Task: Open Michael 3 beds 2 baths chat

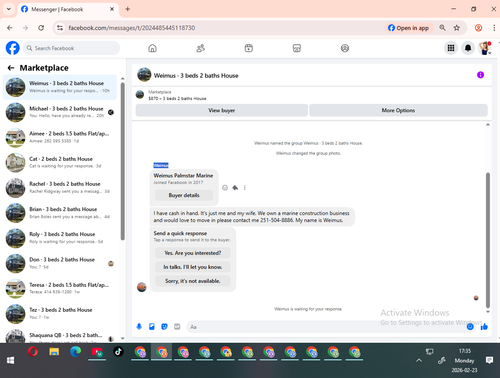Action: coord(60,112)
